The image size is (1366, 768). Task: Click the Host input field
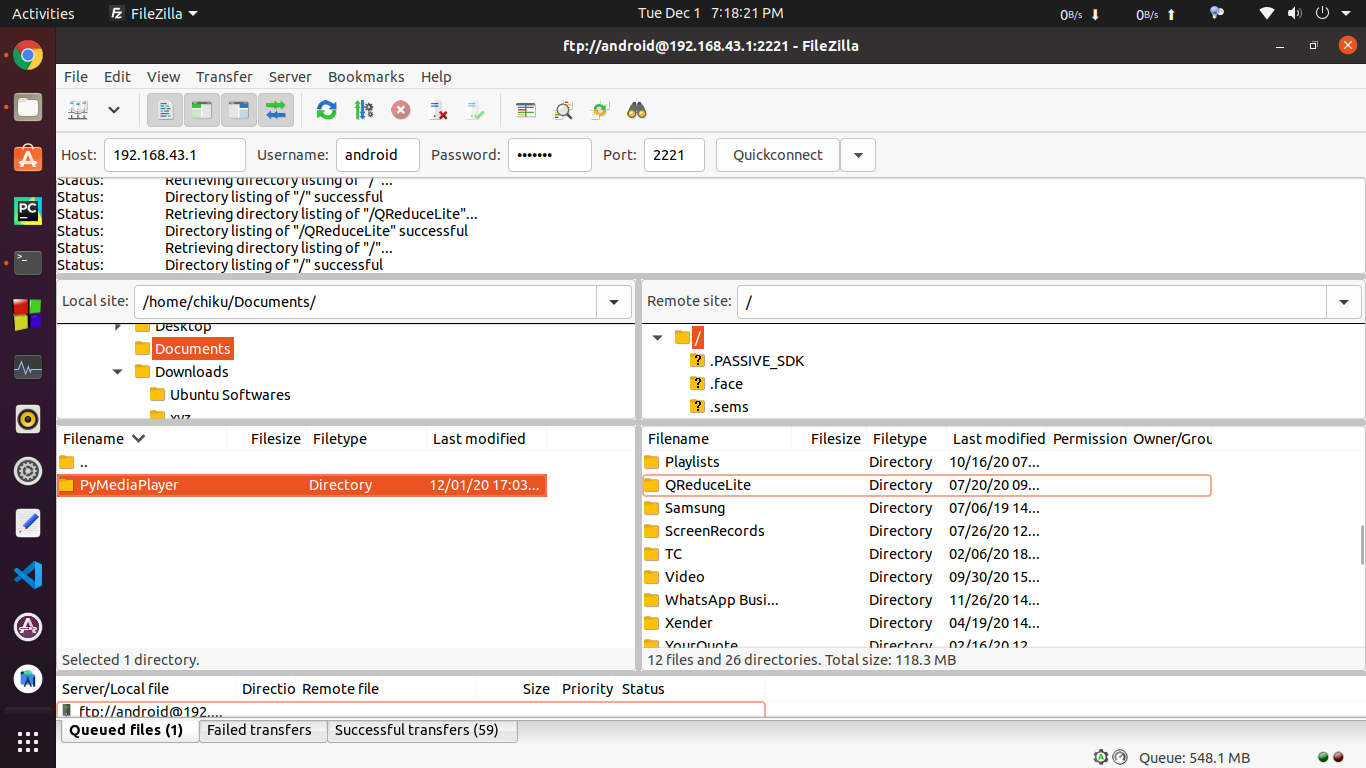pyautogui.click(x=174, y=155)
